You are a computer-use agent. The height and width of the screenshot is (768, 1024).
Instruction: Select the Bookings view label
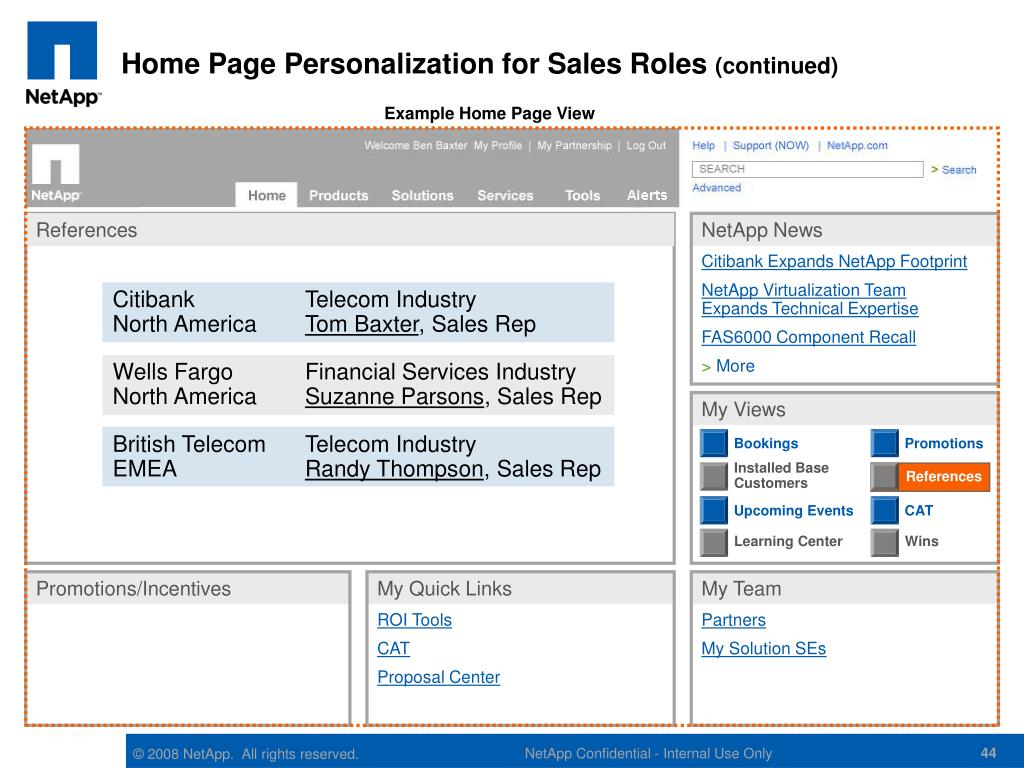pos(766,443)
